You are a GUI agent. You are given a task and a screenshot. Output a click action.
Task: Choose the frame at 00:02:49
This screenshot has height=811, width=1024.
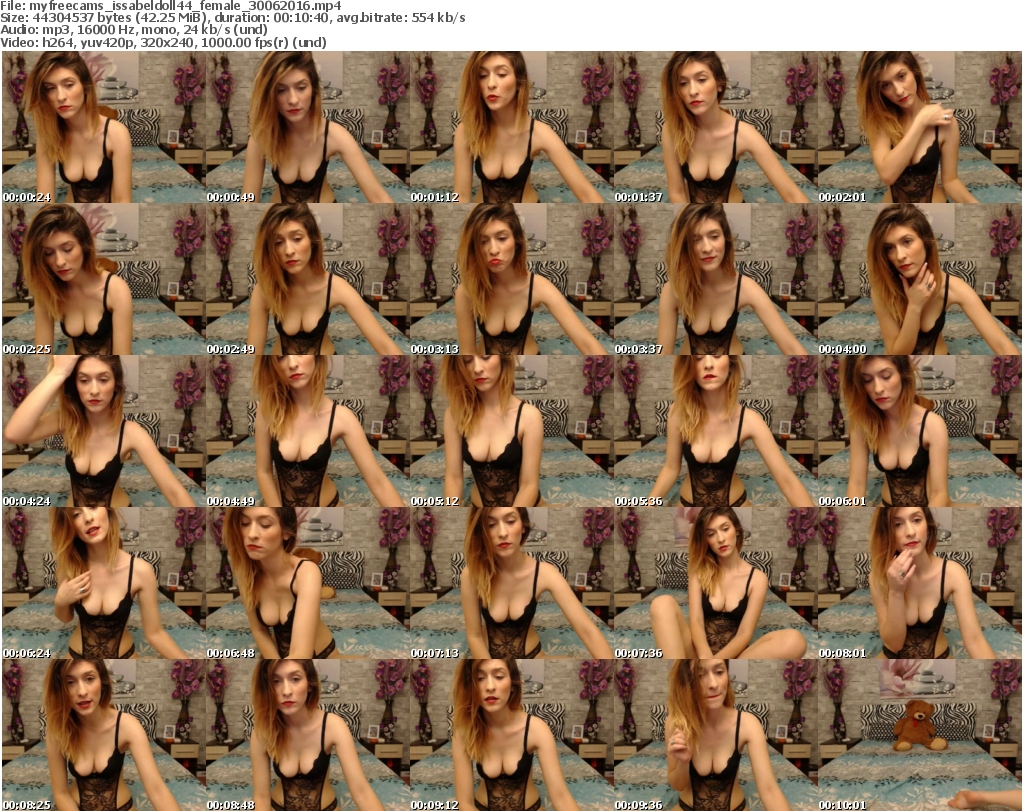308,279
